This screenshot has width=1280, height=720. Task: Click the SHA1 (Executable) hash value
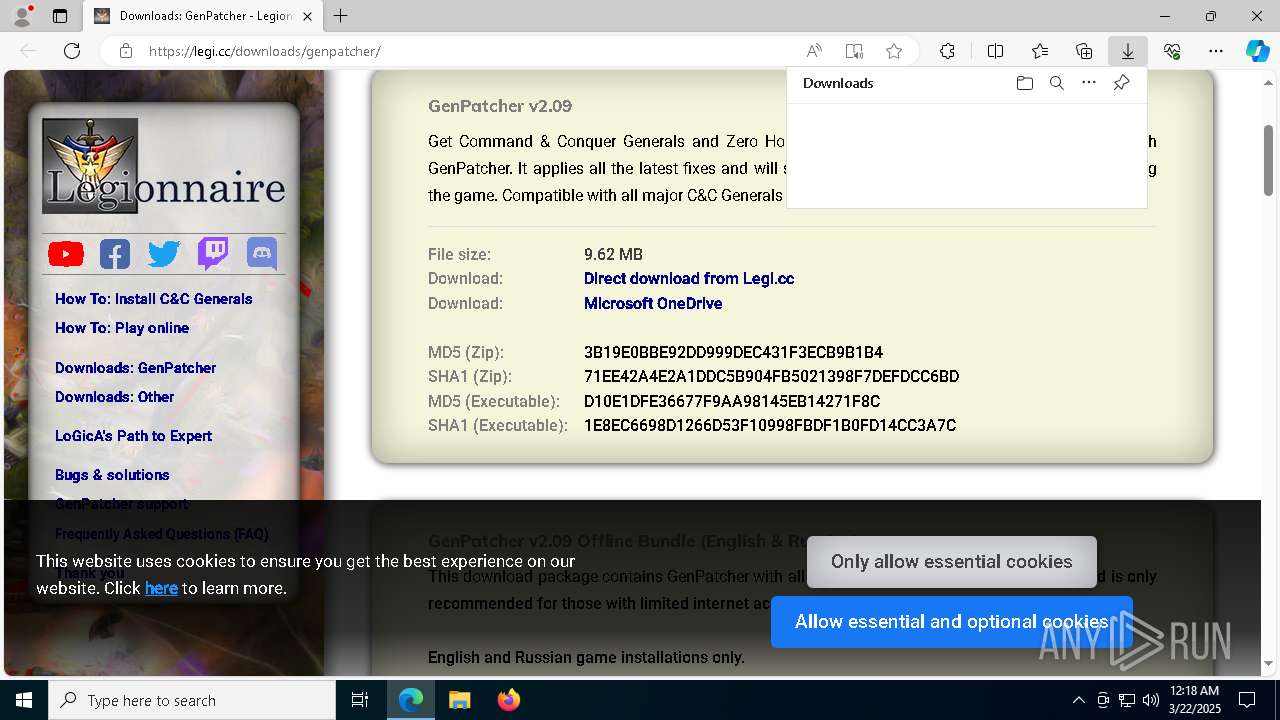[x=770, y=426]
